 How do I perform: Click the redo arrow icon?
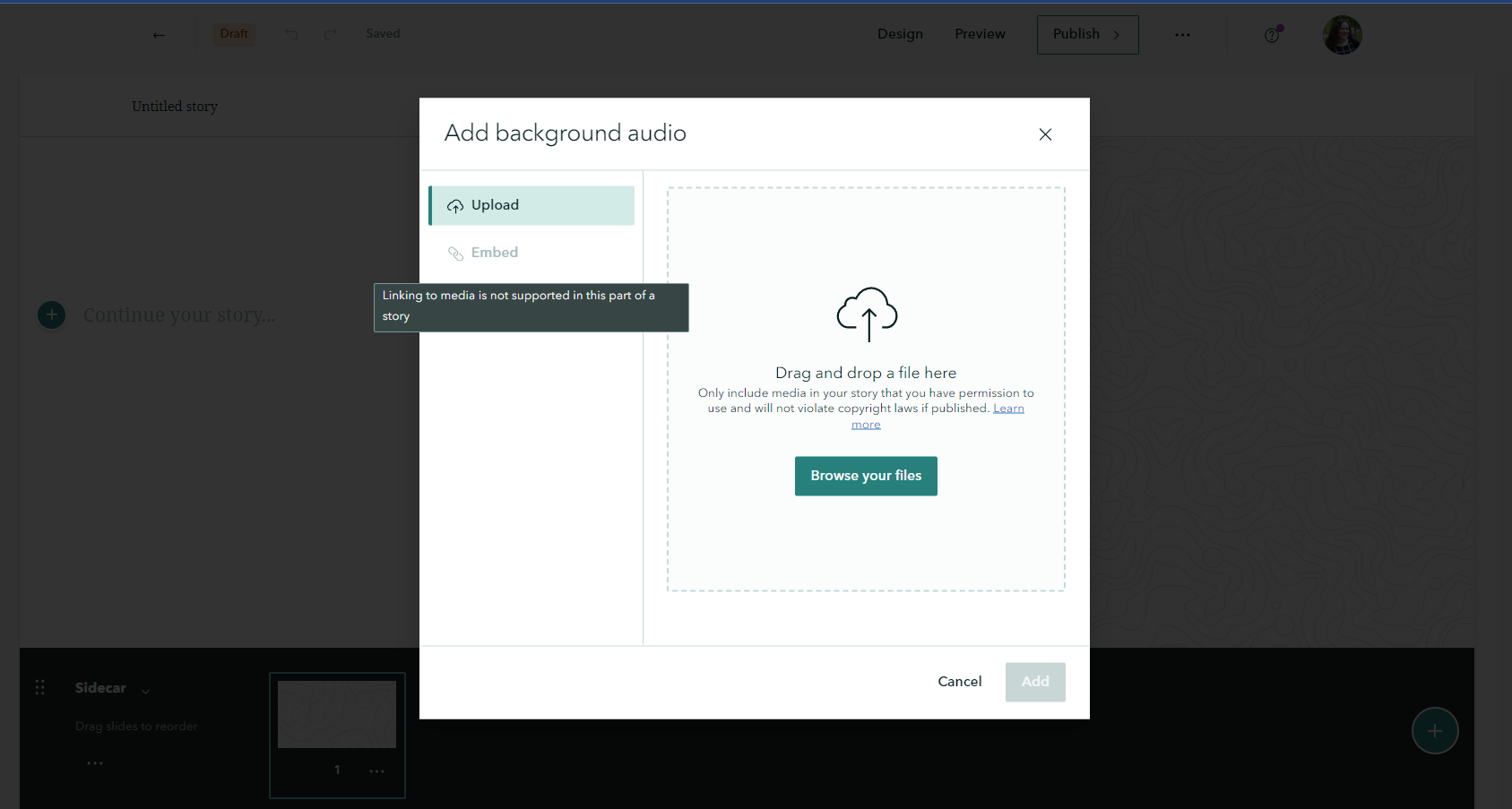(331, 34)
